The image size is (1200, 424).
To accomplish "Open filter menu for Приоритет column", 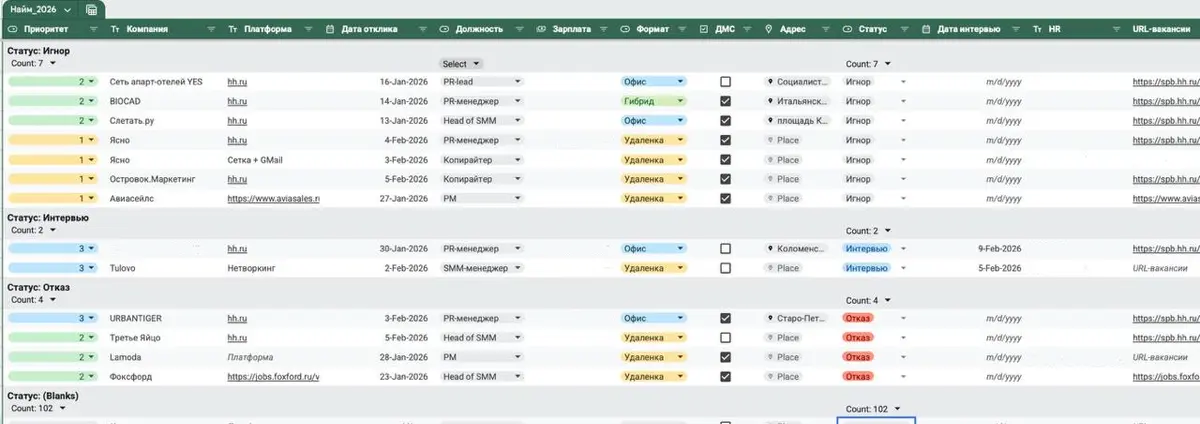I will (x=92, y=30).
